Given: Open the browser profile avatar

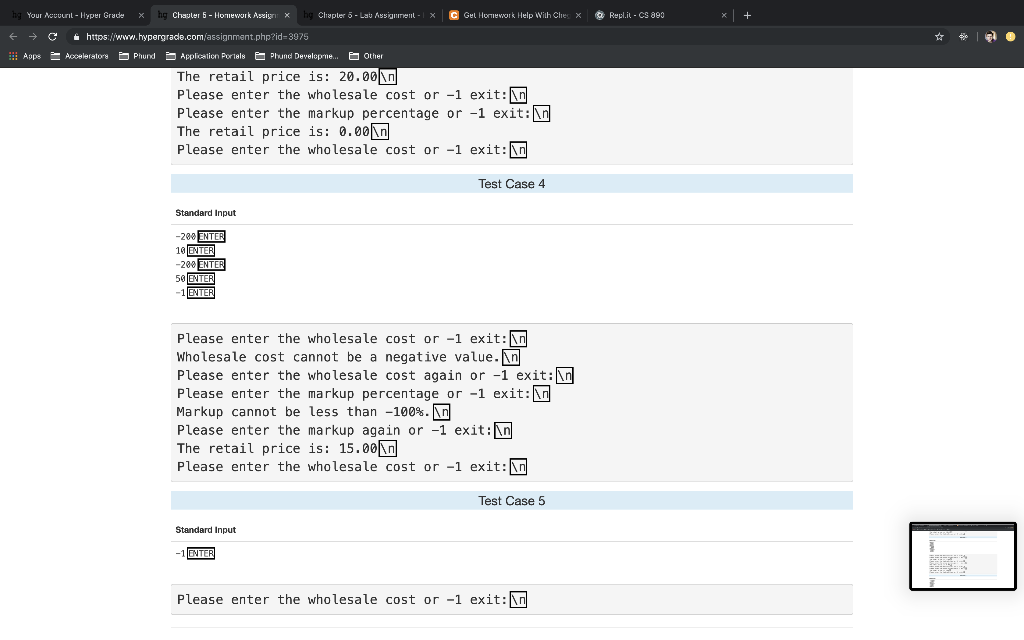Looking at the screenshot, I should [989, 35].
